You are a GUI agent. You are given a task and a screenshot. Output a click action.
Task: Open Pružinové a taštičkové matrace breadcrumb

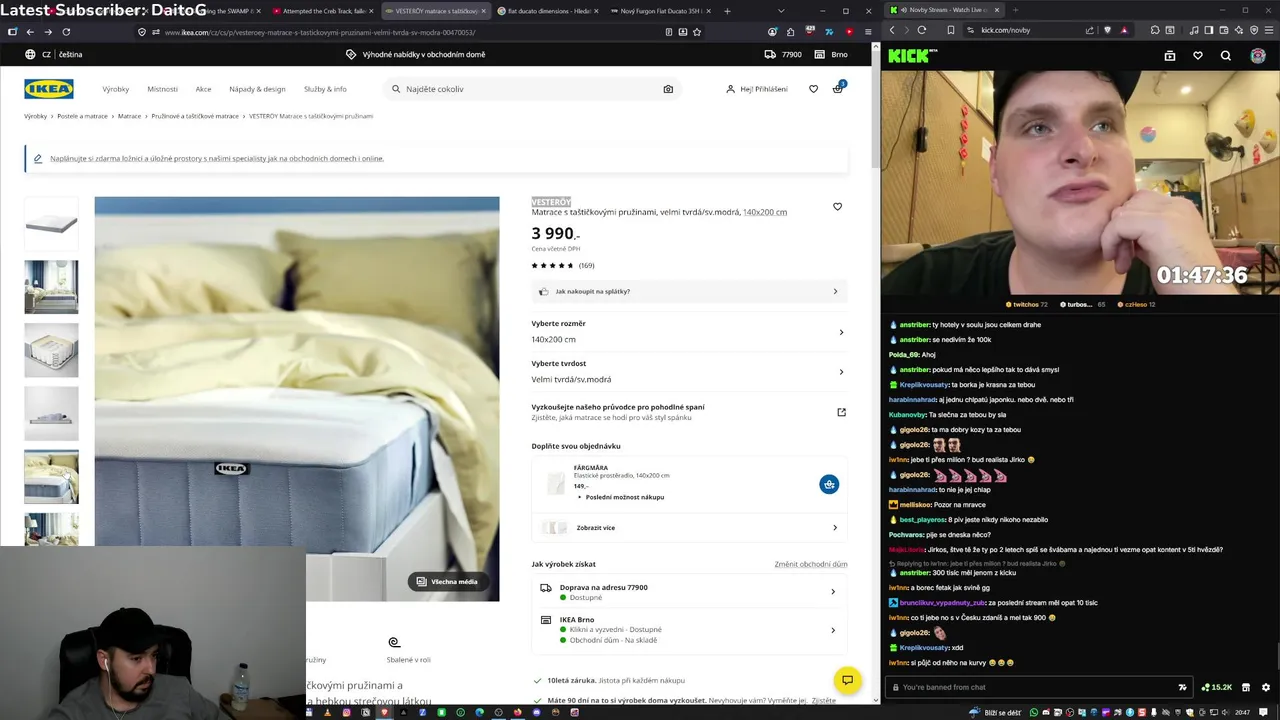(195, 116)
